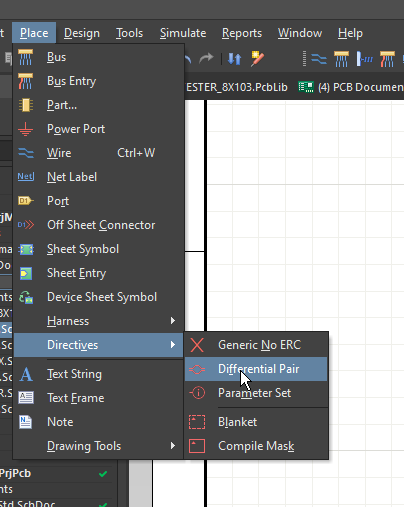Choose Generic No ERC directive

256,345
